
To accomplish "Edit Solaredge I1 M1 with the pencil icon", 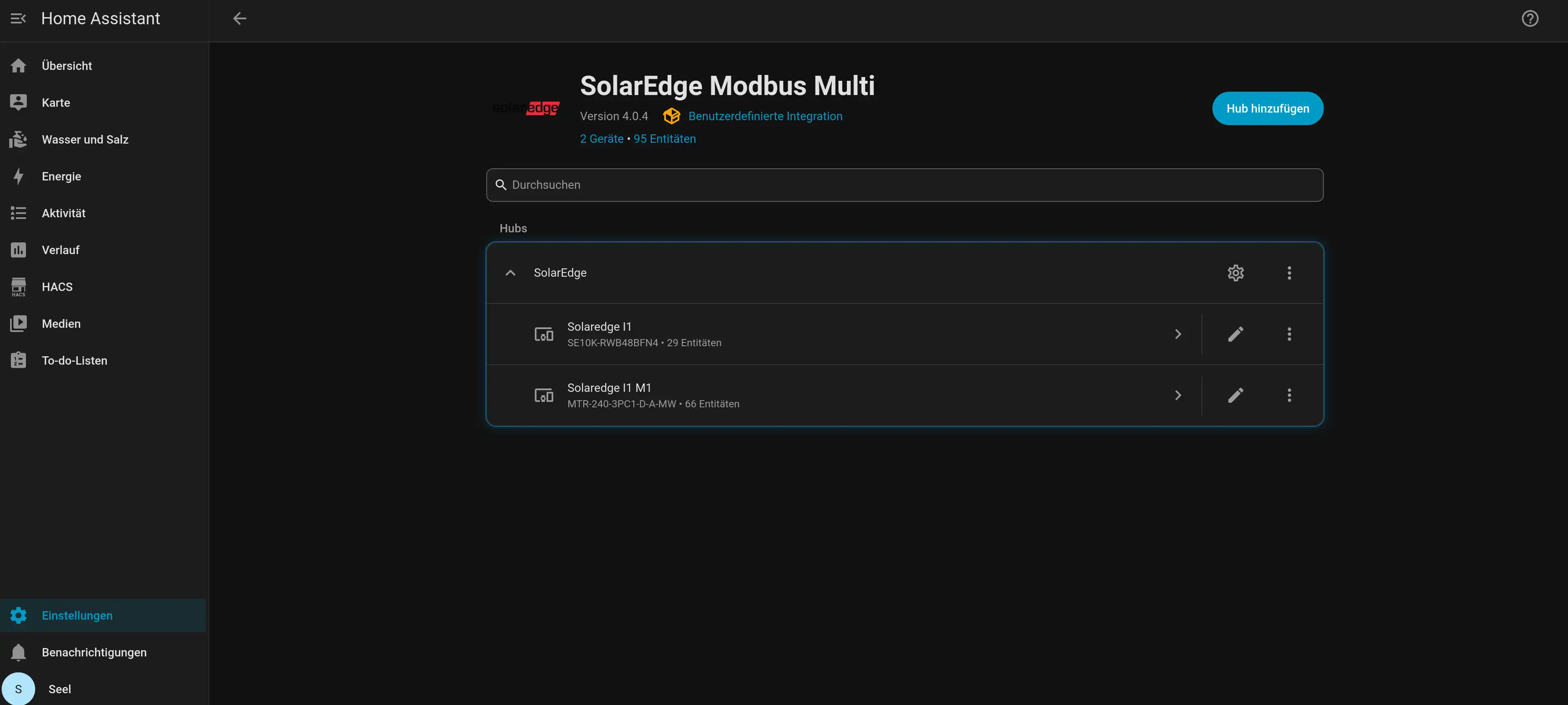I will click(x=1235, y=395).
